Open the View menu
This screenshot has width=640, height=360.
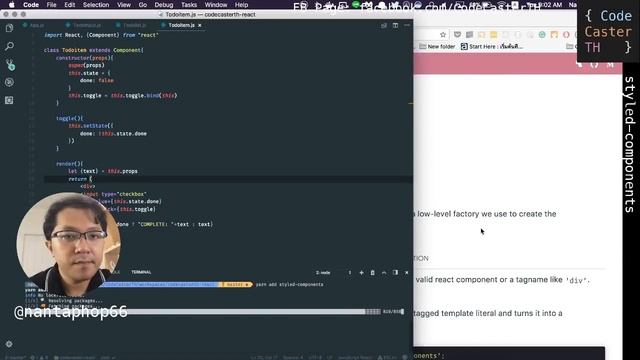[124, 5]
